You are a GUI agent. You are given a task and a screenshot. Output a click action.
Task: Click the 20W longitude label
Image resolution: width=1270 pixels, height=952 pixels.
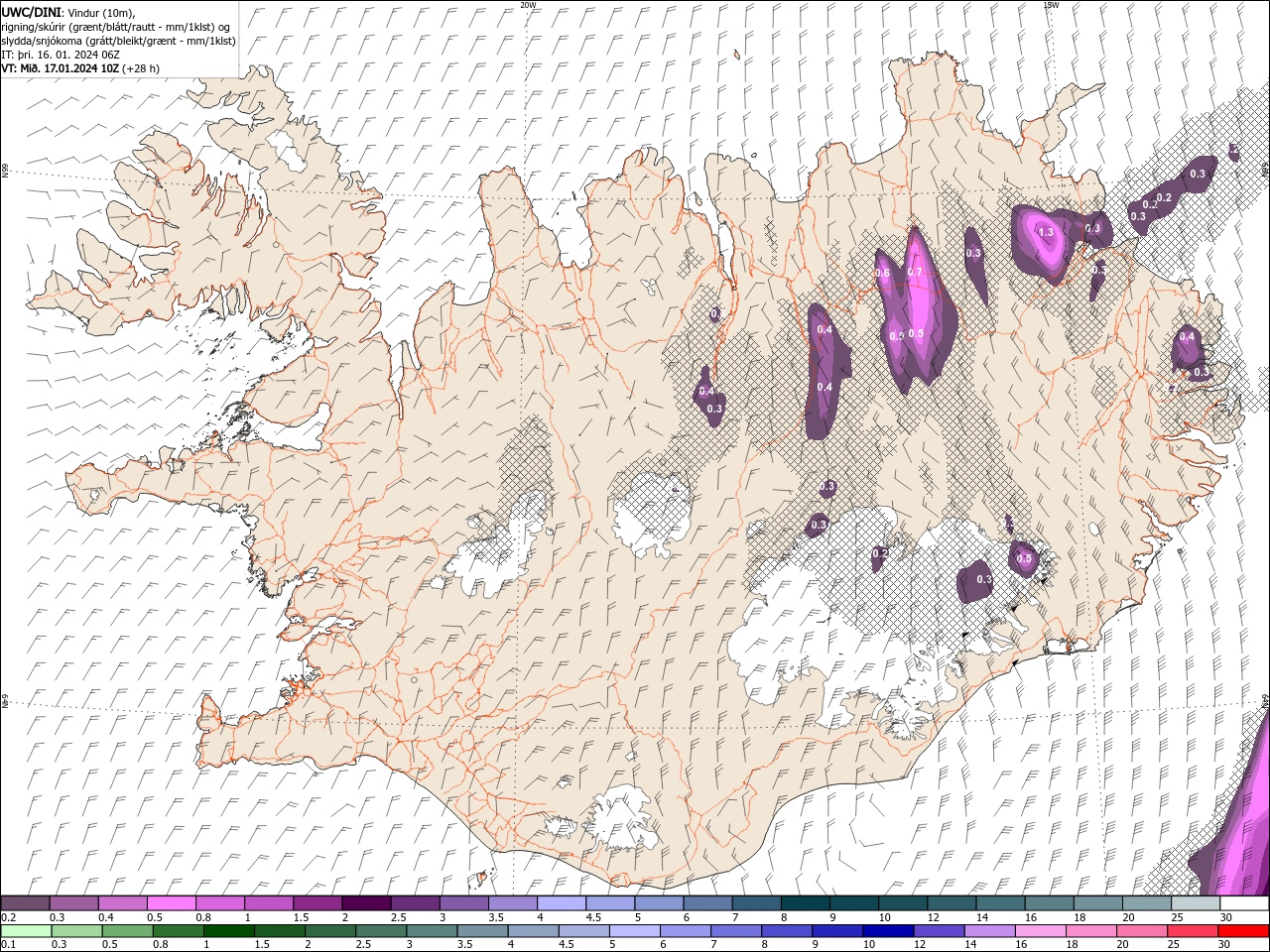pos(528,5)
